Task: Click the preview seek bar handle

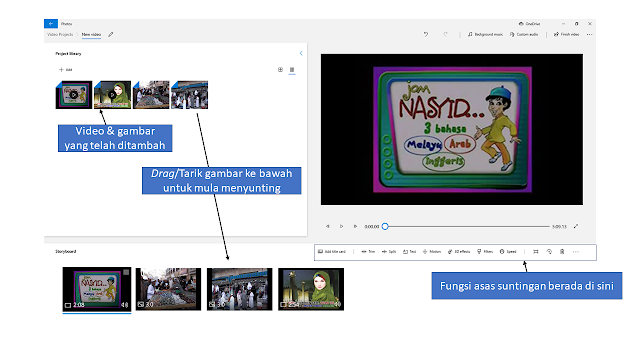Action: point(385,226)
